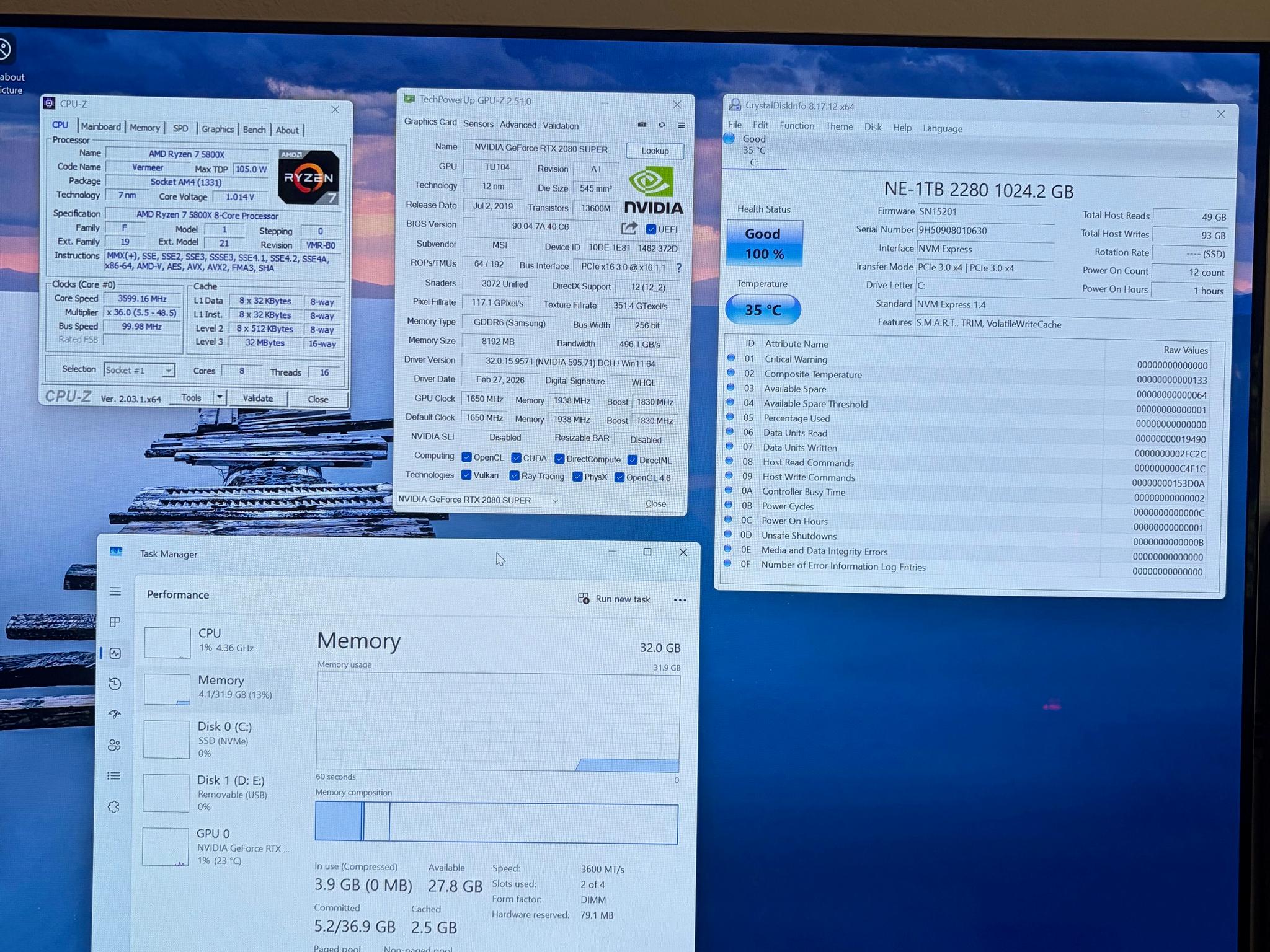Screen dimensions: 1270x952
Task: Click the Memory usage graph in Task Manager
Action: pos(498,723)
